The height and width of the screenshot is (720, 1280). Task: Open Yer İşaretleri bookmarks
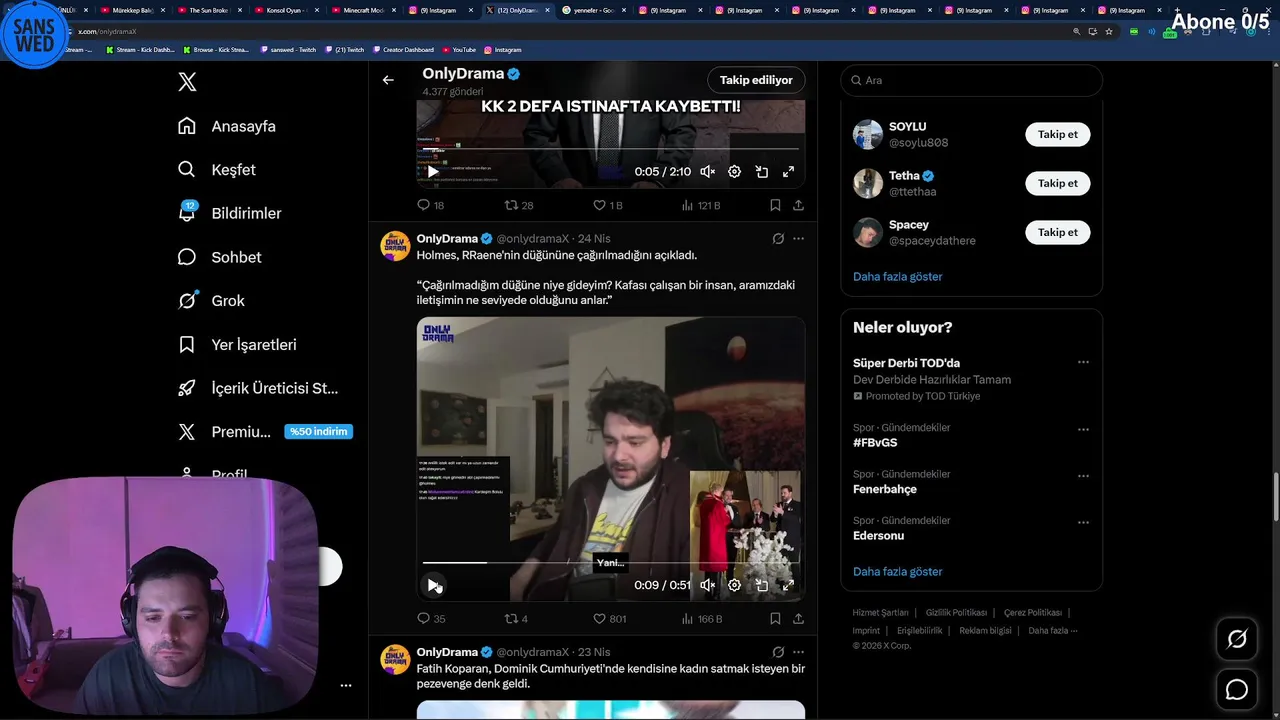click(x=237, y=345)
